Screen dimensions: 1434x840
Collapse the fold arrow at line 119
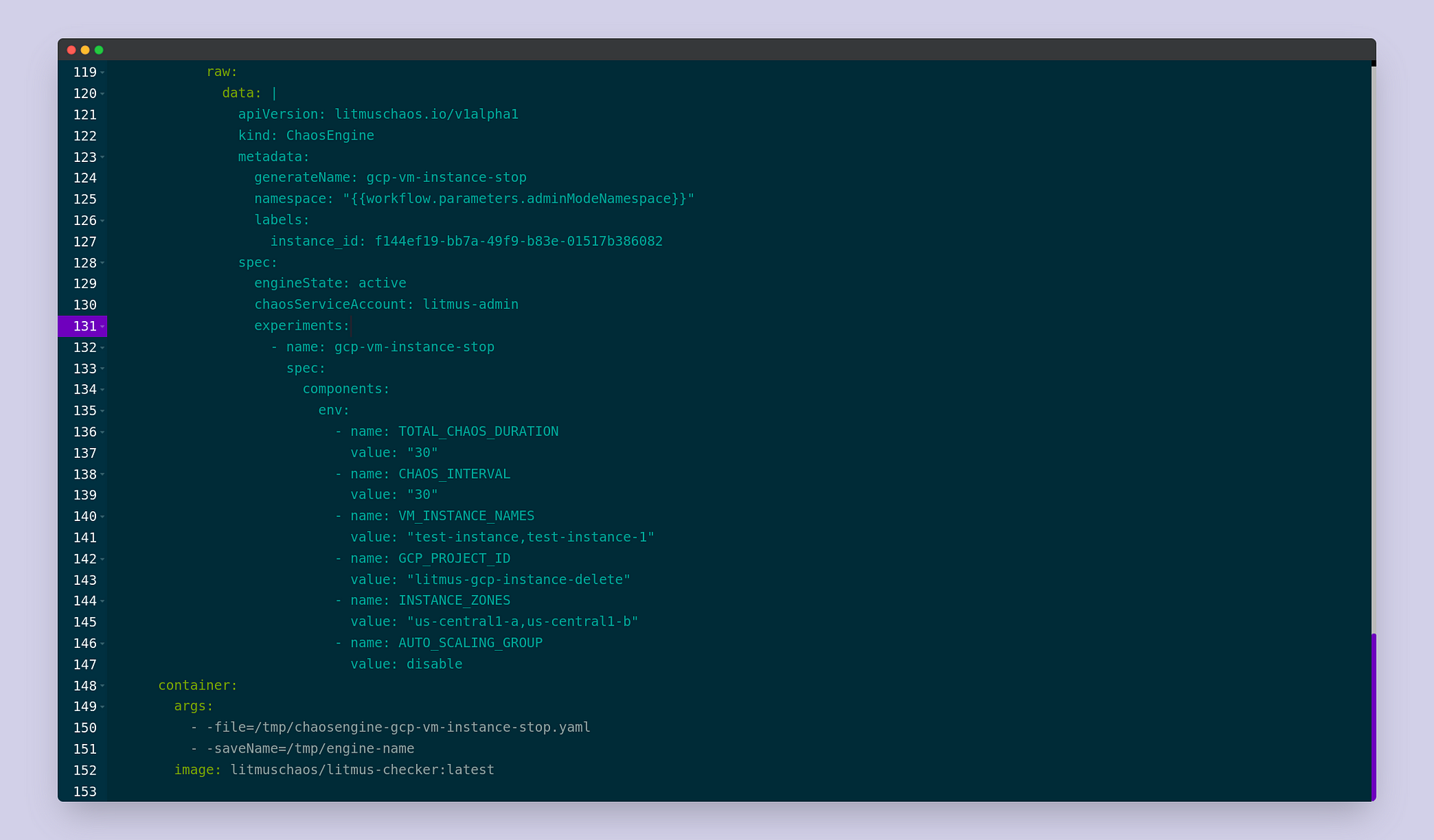tap(103, 72)
